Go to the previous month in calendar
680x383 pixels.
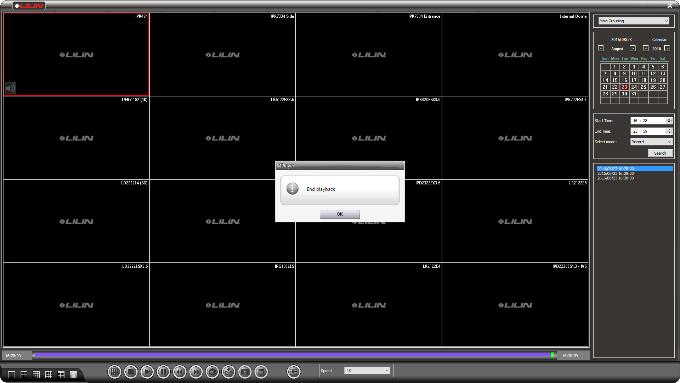coord(601,48)
